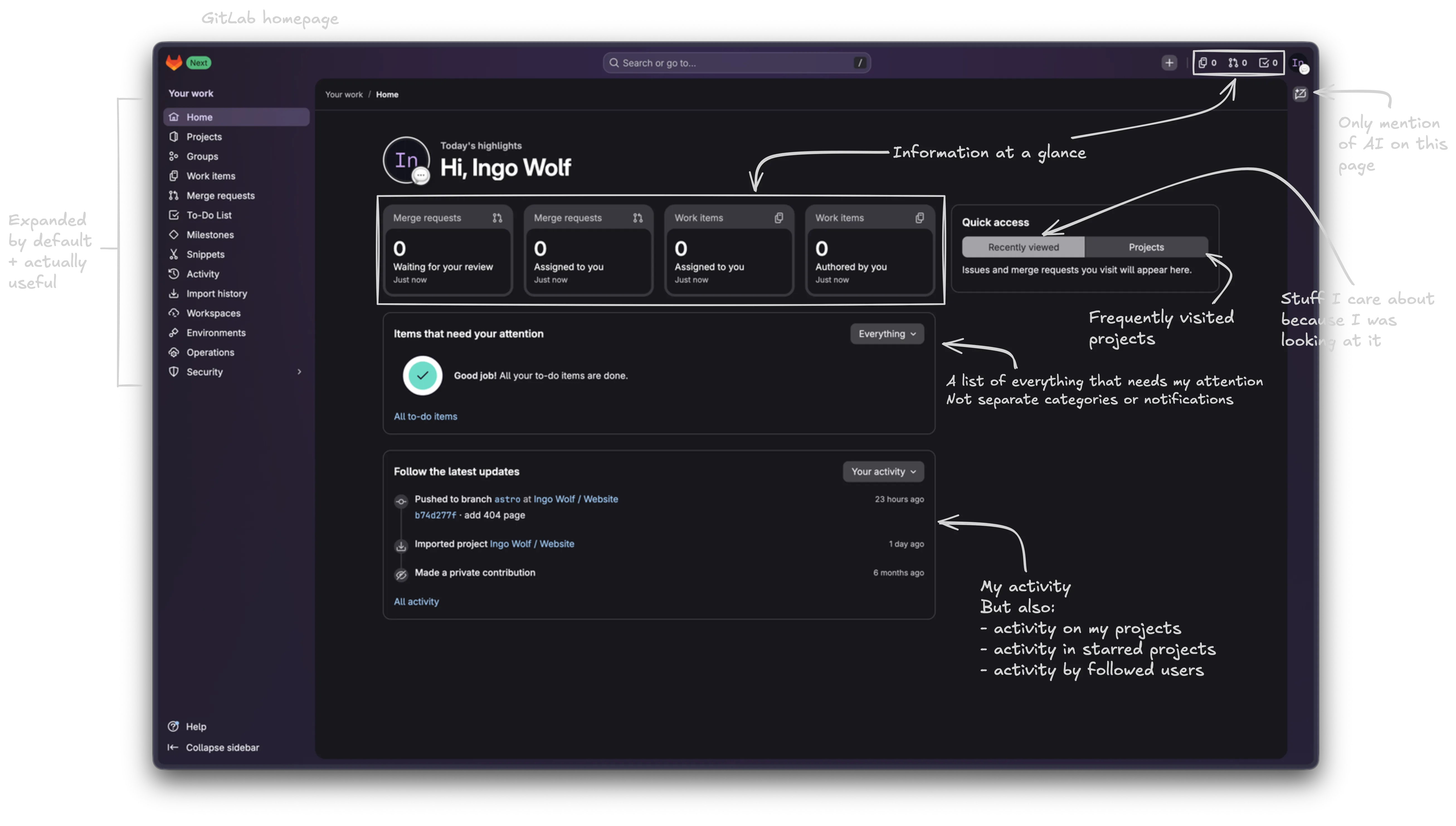Click the Projects sidebar icon
This screenshot has width=1456, height=826.
(174, 137)
